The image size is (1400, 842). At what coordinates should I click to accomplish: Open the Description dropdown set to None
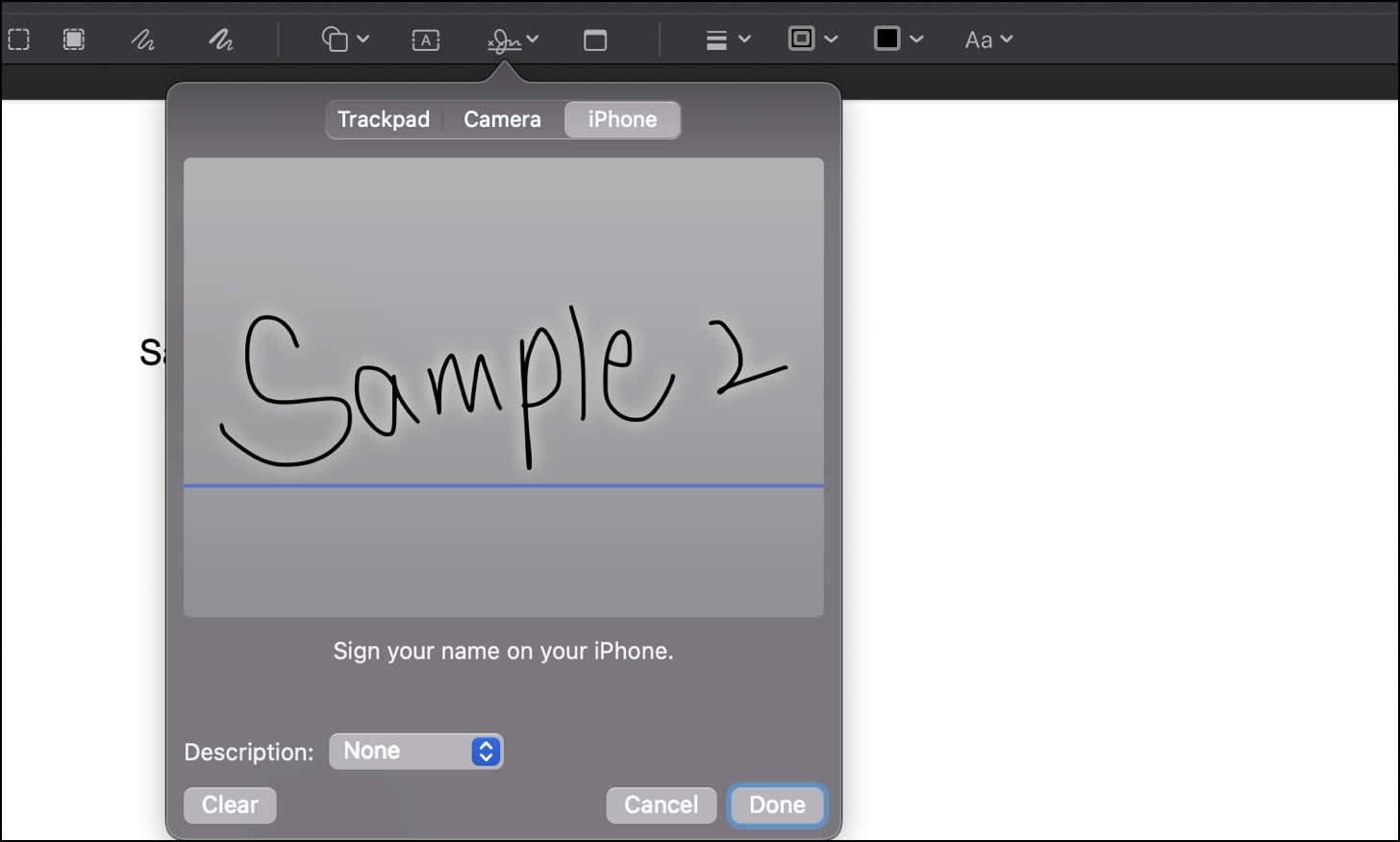[x=416, y=752]
